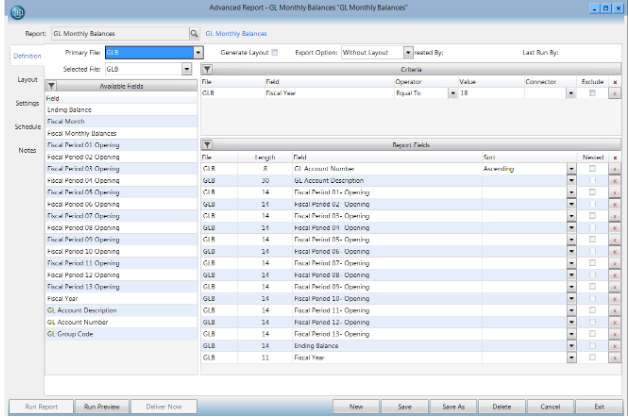Image resolution: width=628 pixels, height=417 pixels.
Task: Remove GL Account Number row from report fields
Action: 614,170
